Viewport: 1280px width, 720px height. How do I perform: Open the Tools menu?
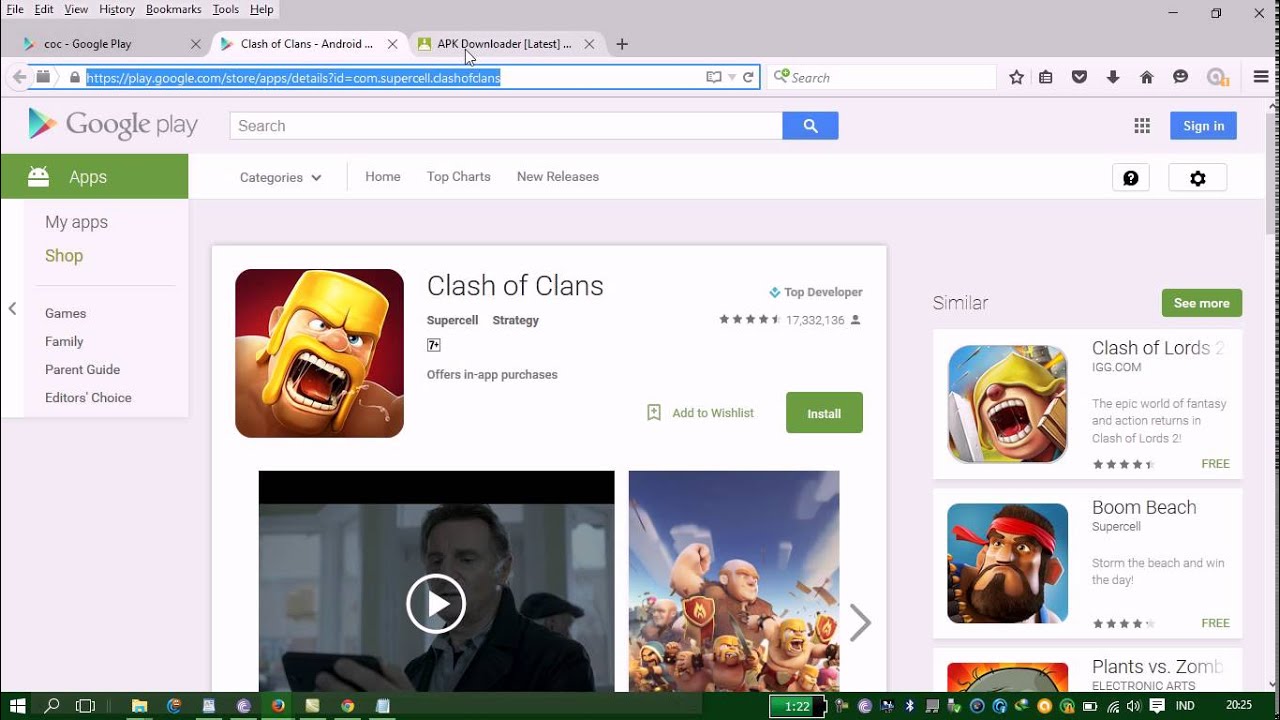coord(226,9)
